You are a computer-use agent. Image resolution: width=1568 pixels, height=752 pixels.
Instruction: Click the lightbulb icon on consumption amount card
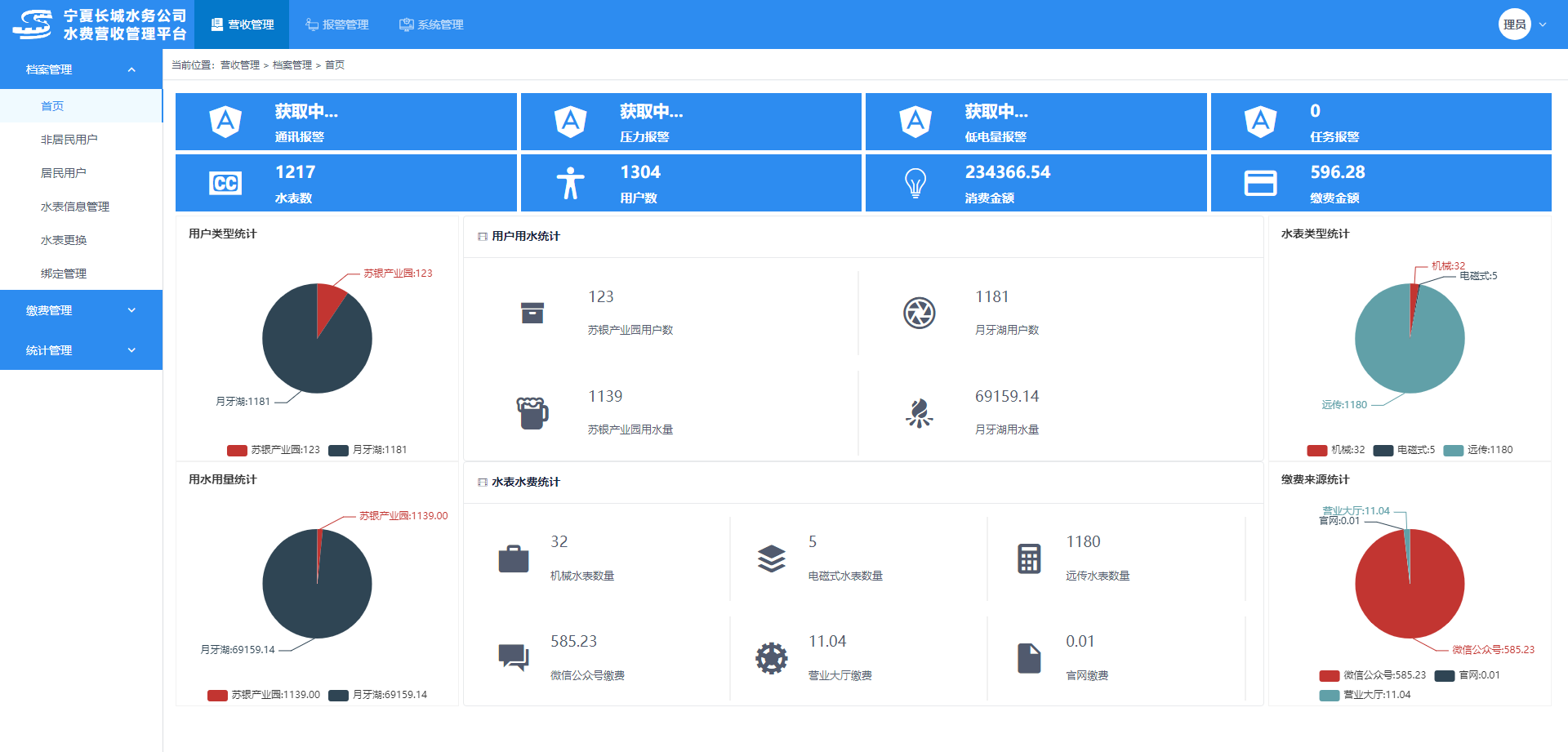click(x=915, y=183)
